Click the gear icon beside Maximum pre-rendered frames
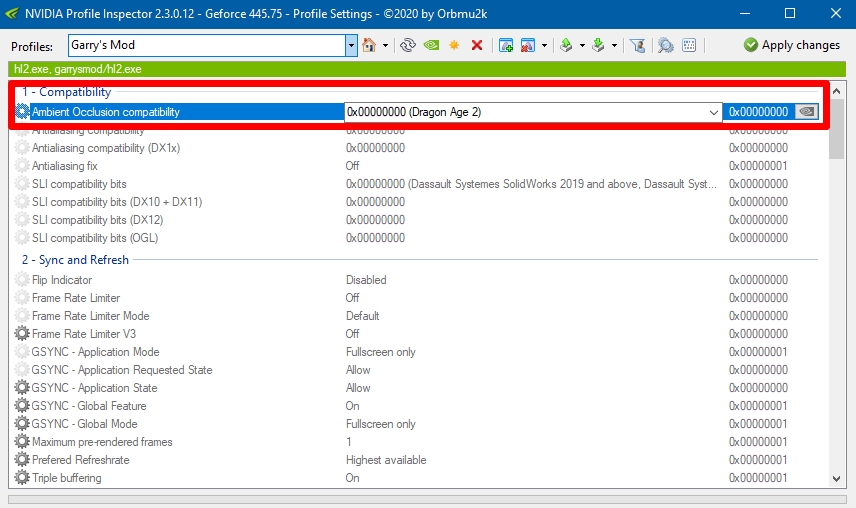 coord(22,441)
